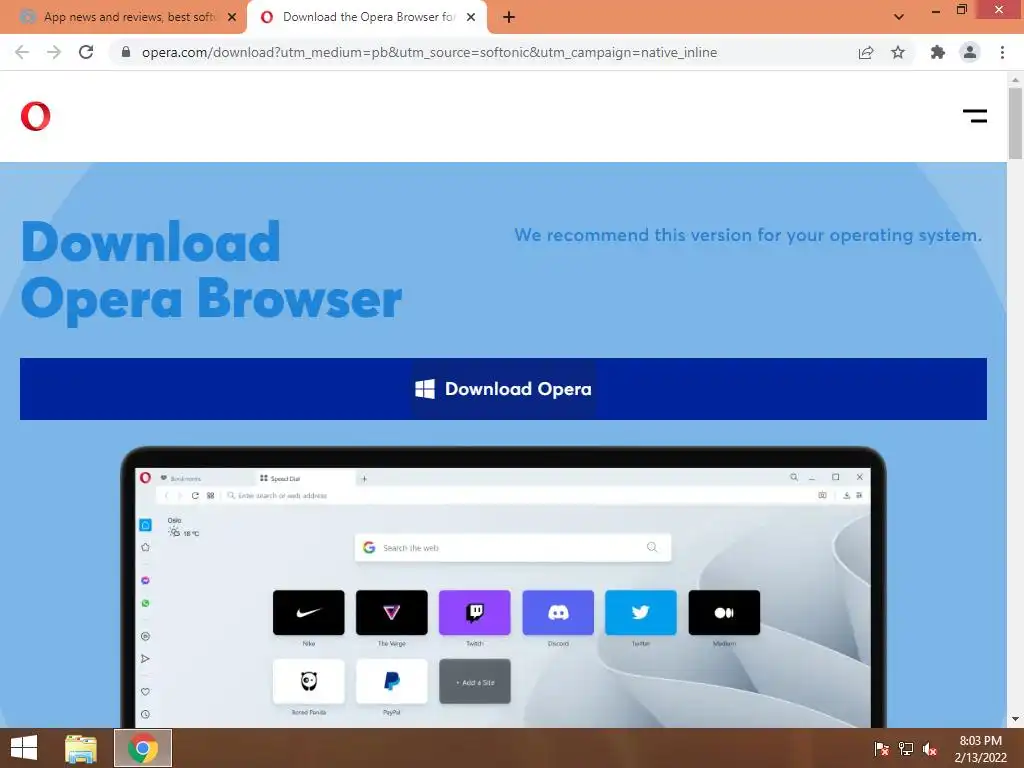Open a new tab with the plus button
1024x768 pixels.
509,17
